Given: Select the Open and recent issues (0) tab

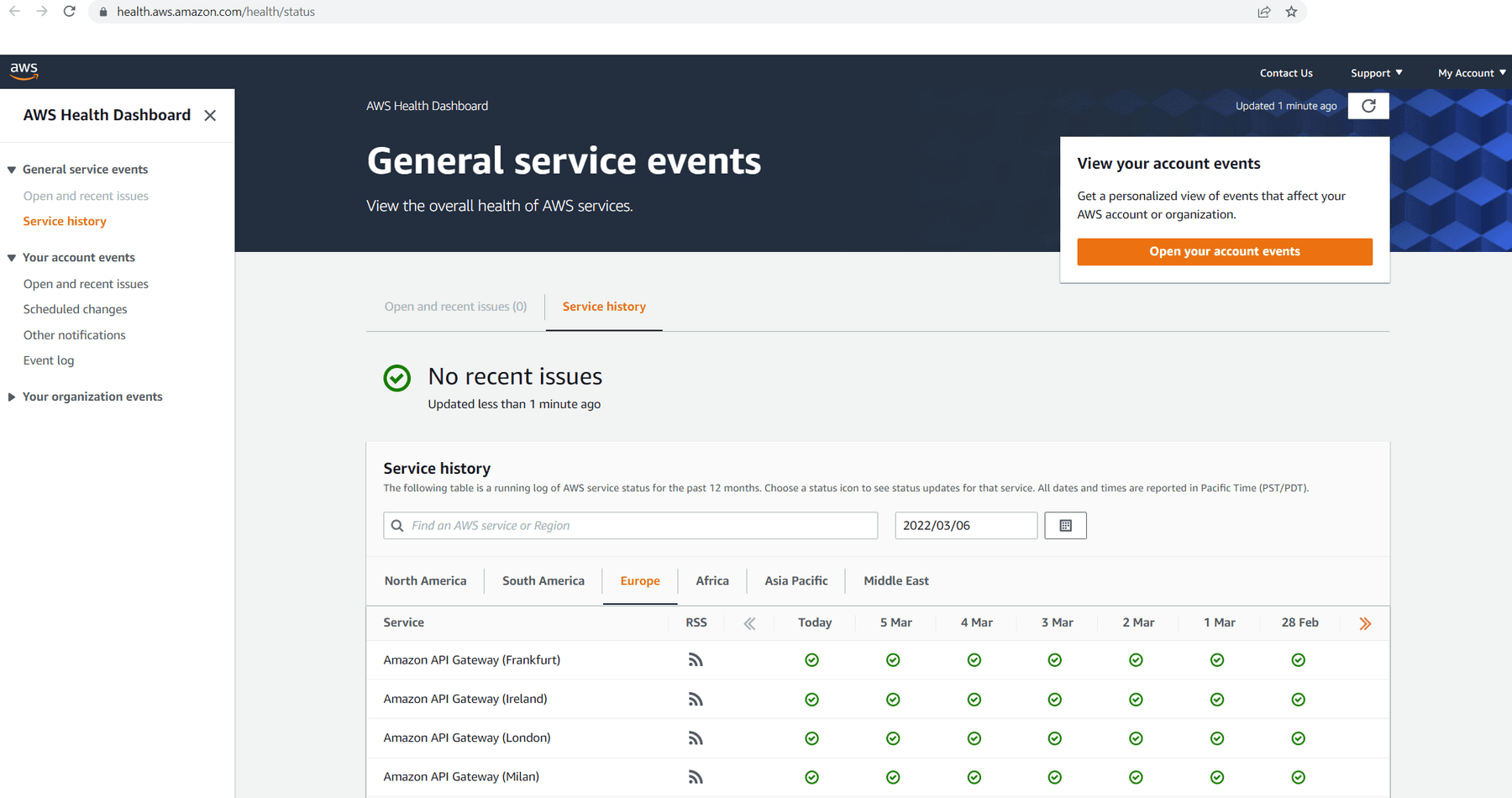Looking at the screenshot, I should tap(455, 307).
